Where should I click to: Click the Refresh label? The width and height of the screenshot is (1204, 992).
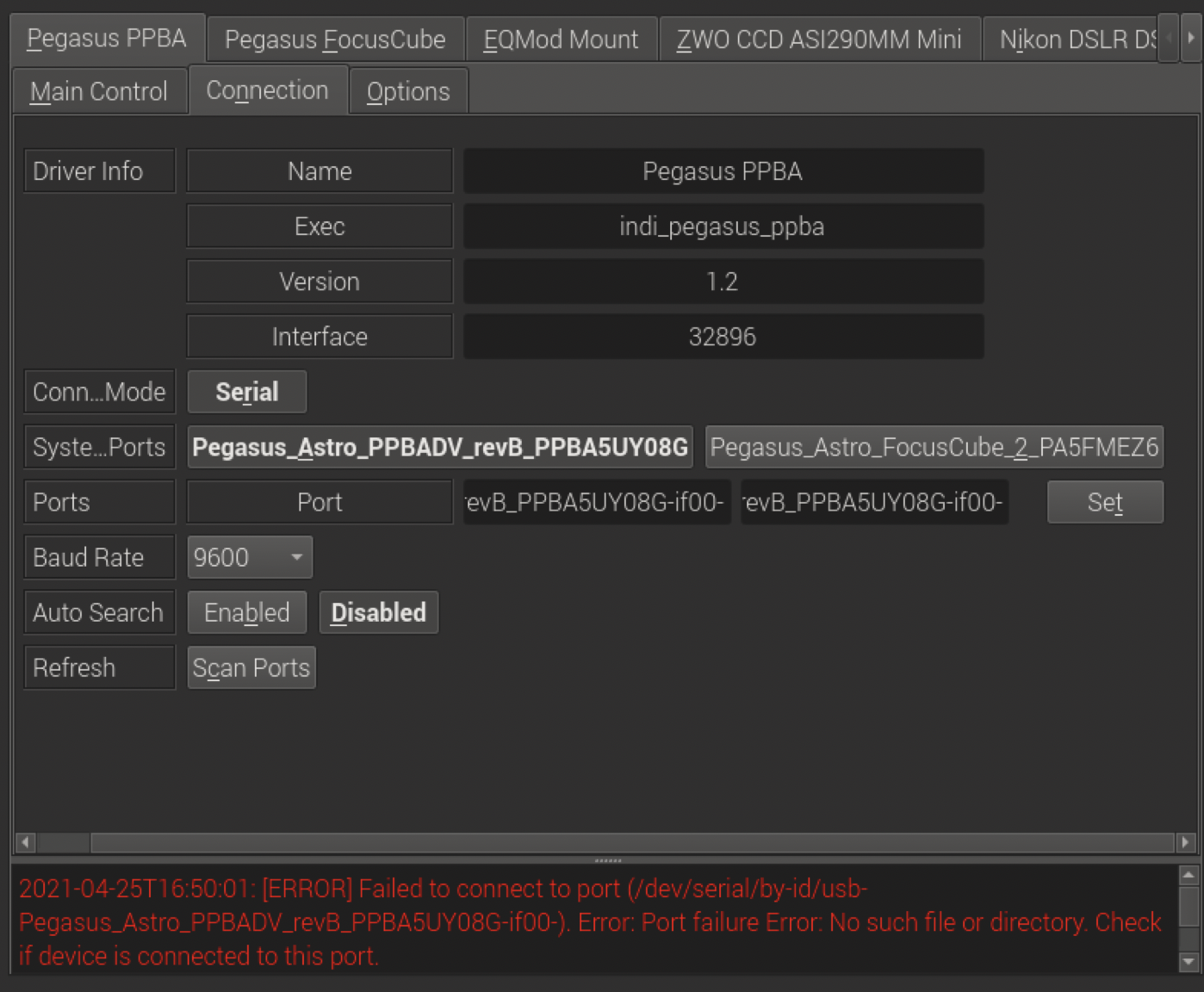[x=99, y=667]
